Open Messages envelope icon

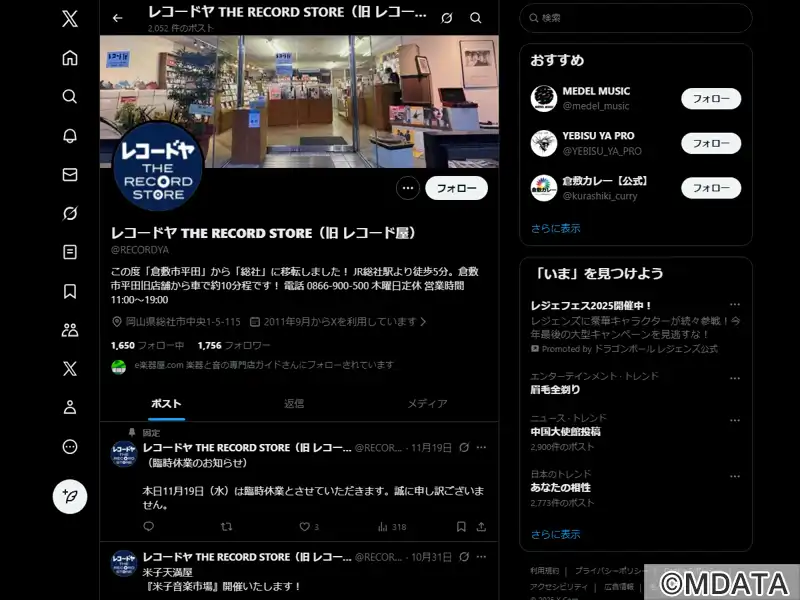tap(70, 174)
